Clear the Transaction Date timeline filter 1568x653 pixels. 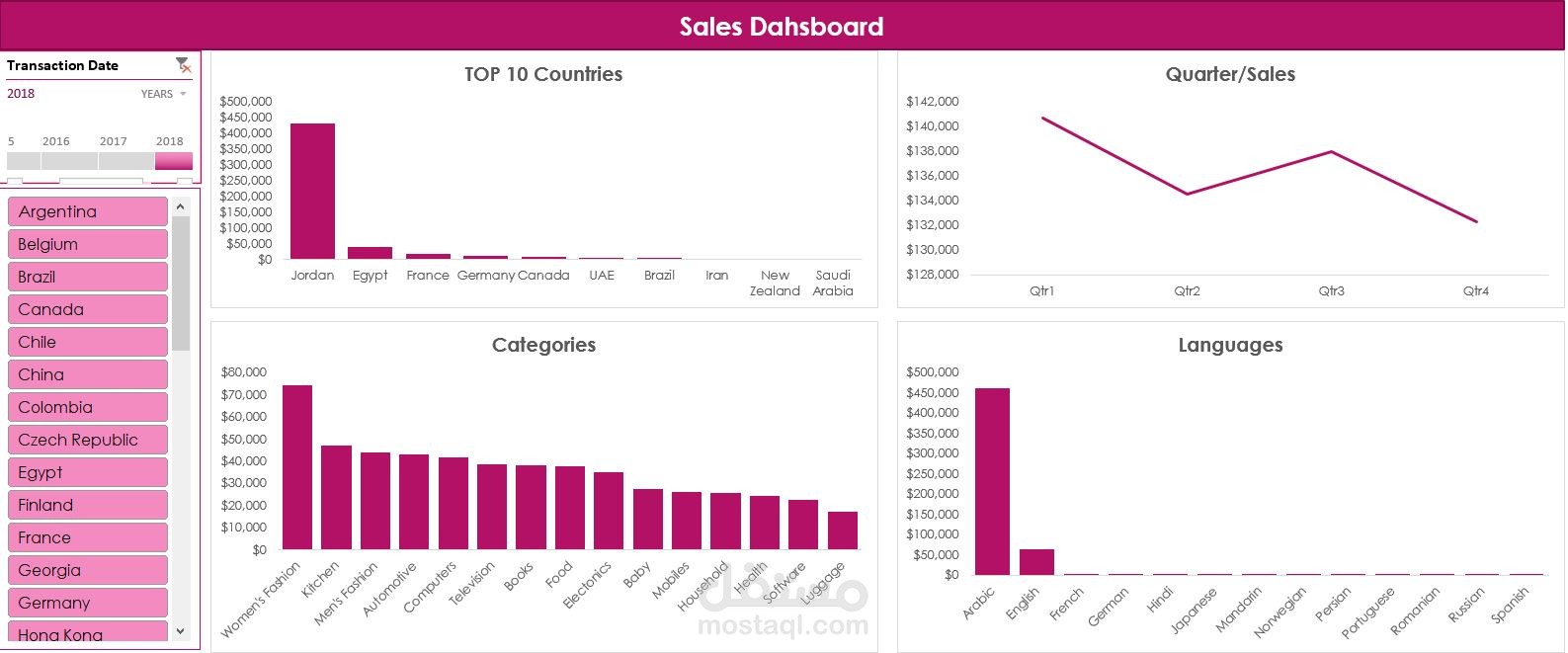click(183, 65)
